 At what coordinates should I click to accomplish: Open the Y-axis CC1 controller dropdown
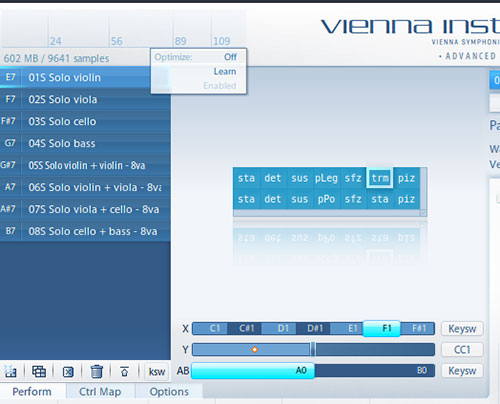(462, 350)
